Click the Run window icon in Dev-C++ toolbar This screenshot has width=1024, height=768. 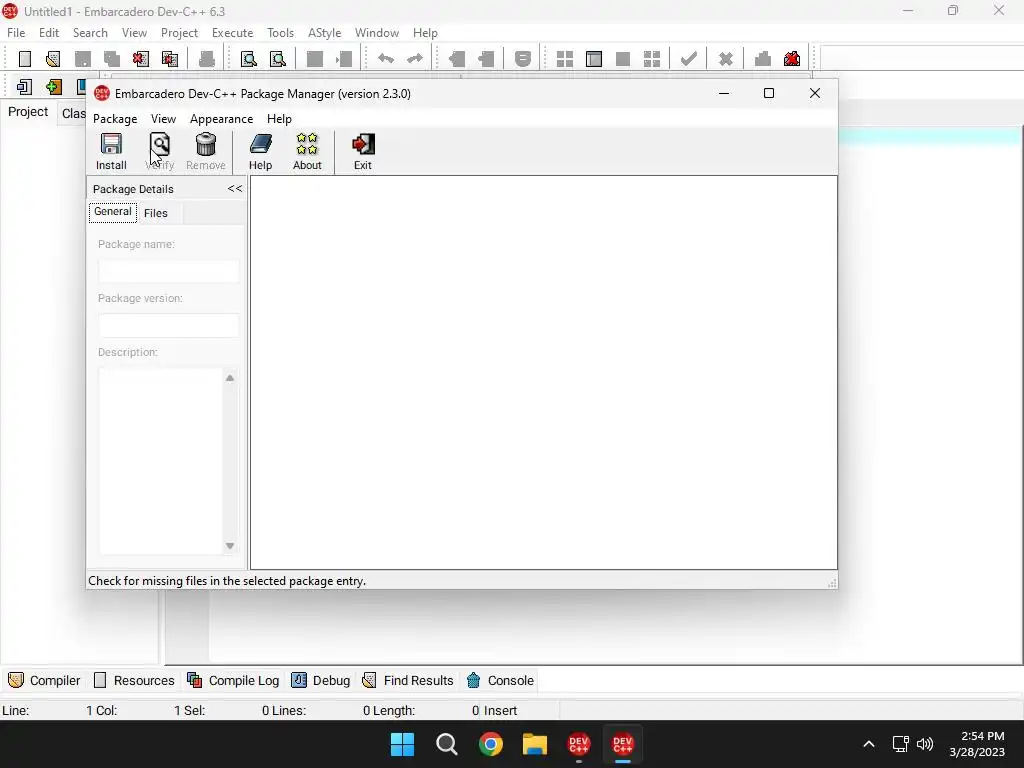pyautogui.click(x=594, y=59)
